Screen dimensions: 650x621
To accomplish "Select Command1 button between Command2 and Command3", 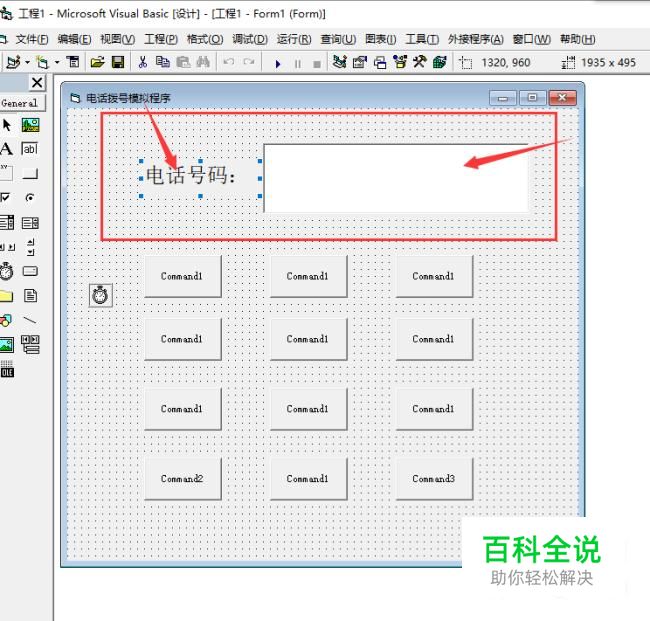I will 308,479.
